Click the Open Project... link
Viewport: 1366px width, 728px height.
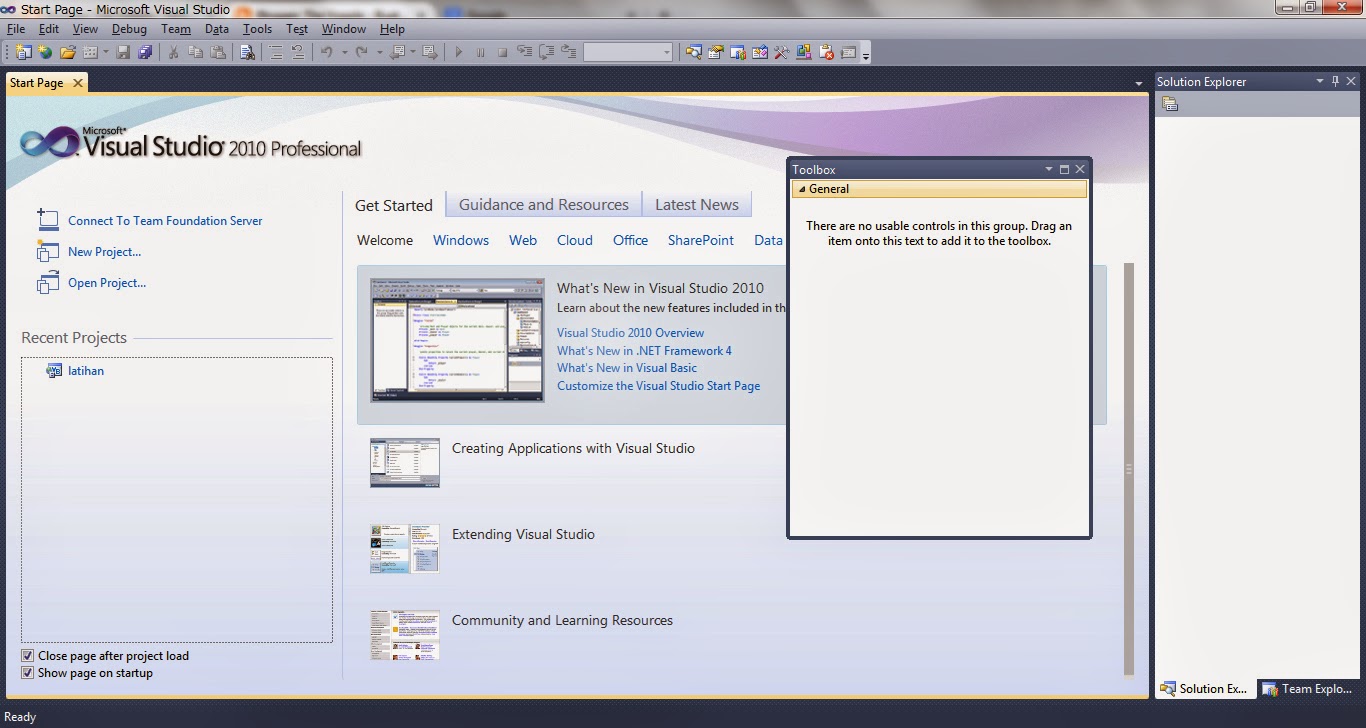click(x=107, y=283)
